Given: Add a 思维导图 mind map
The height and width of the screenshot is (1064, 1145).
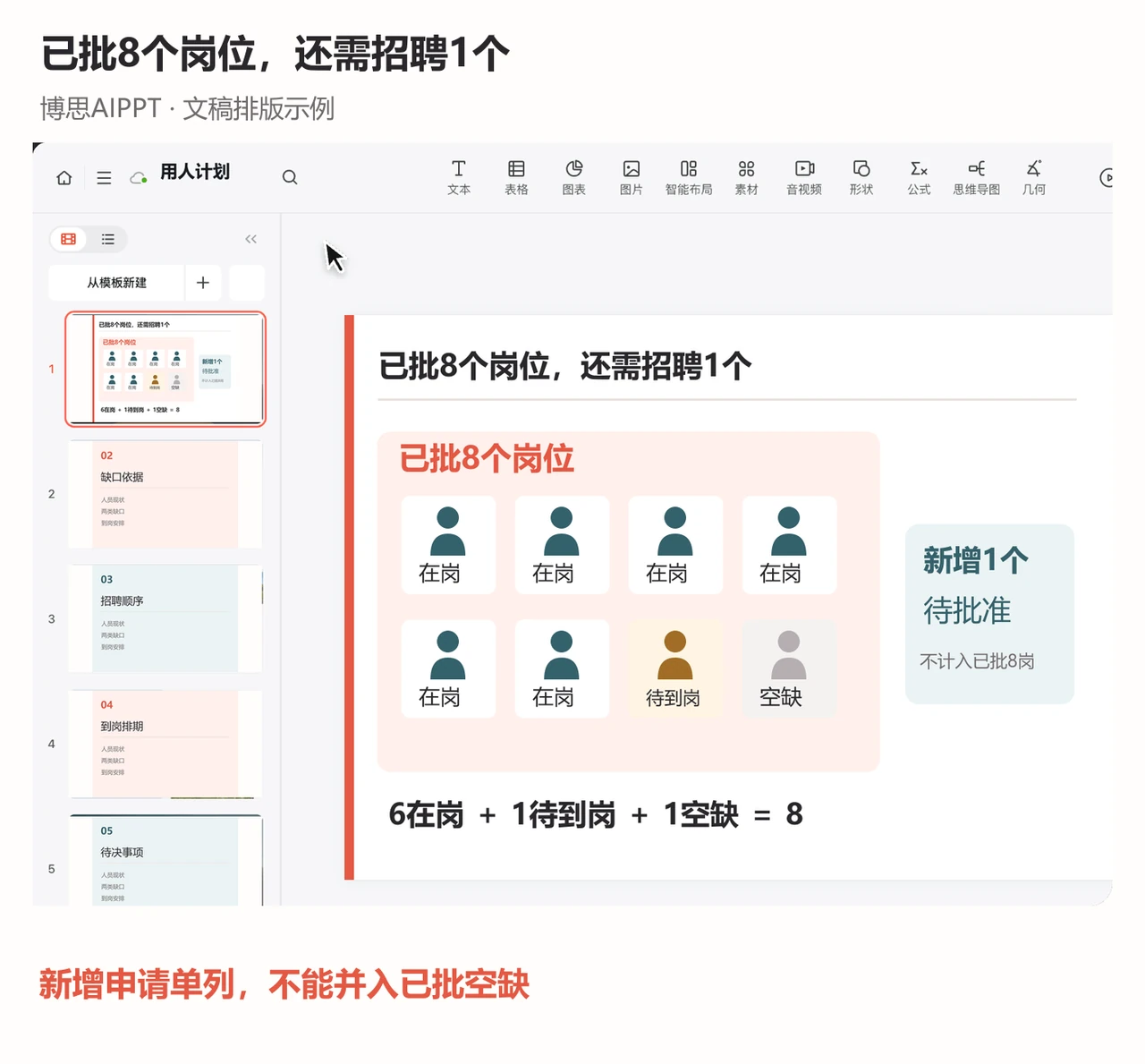Looking at the screenshot, I should (977, 177).
